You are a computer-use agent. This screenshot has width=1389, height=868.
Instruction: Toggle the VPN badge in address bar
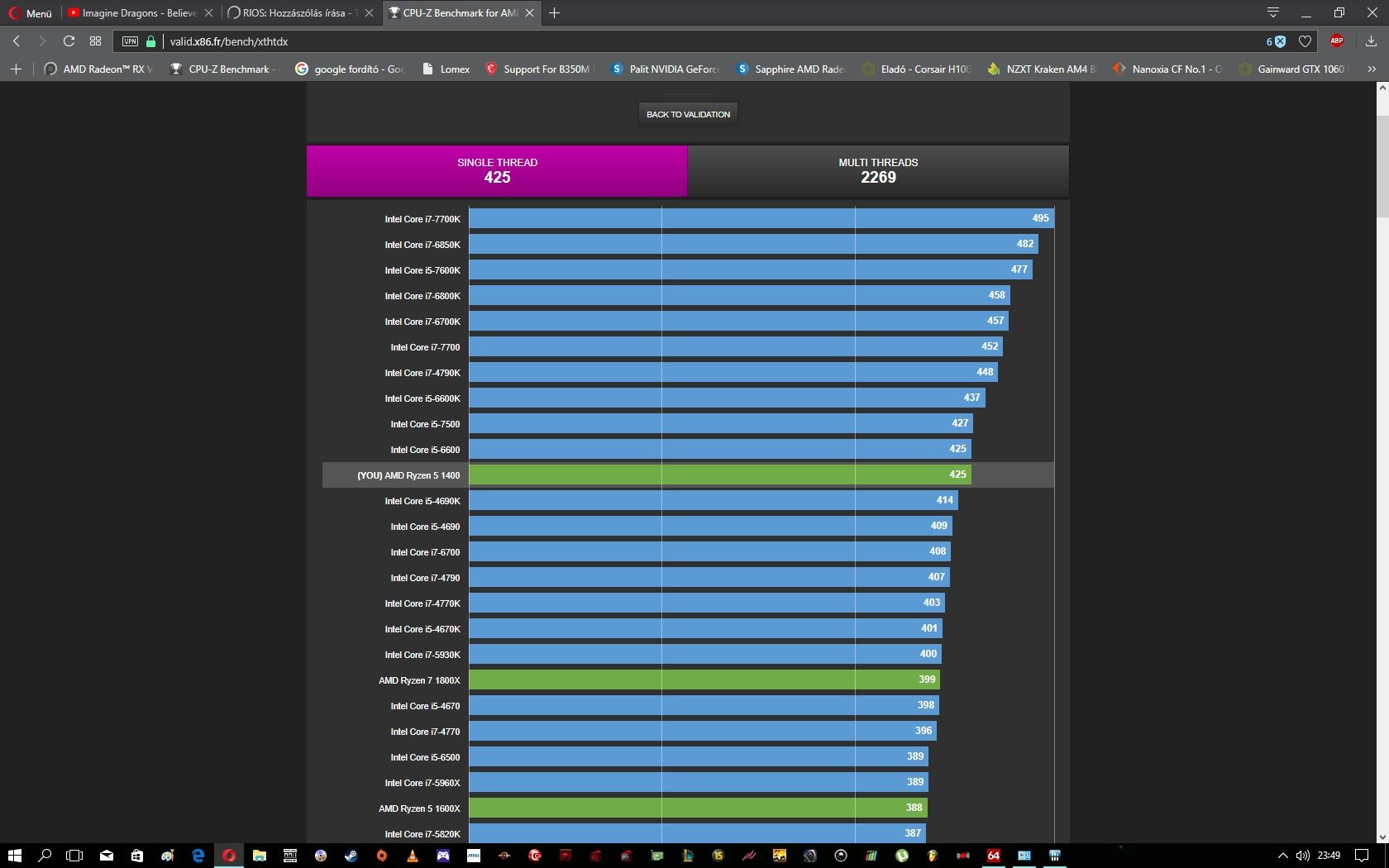coord(130,41)
